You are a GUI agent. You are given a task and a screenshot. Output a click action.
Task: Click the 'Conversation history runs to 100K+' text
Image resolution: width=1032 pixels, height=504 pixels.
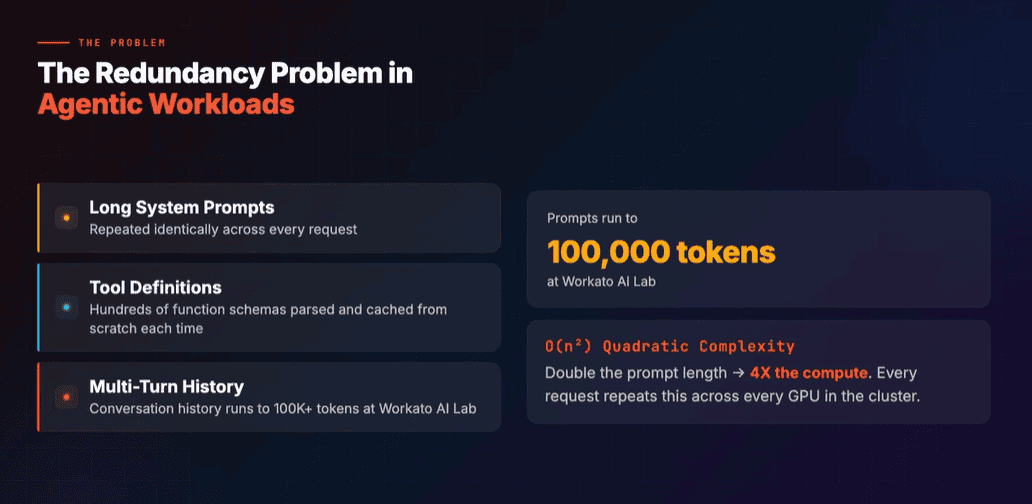point(283,408)
